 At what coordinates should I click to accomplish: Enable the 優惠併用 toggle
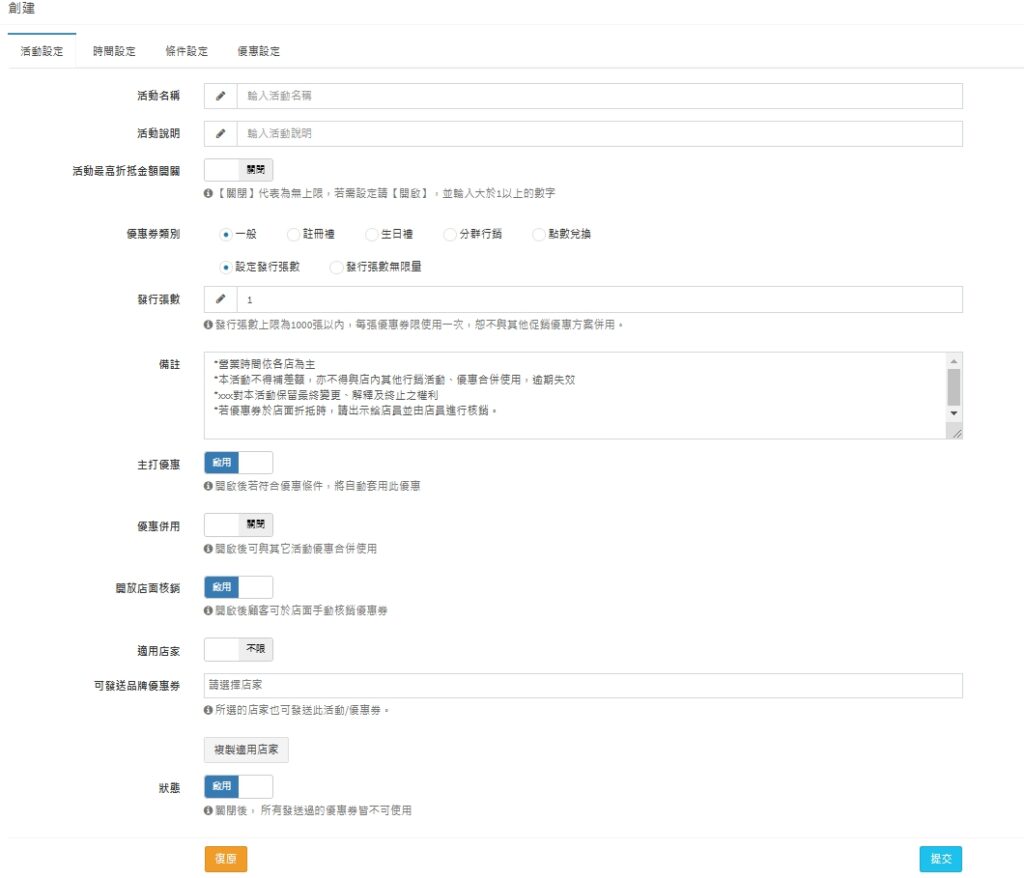[238, 524]
